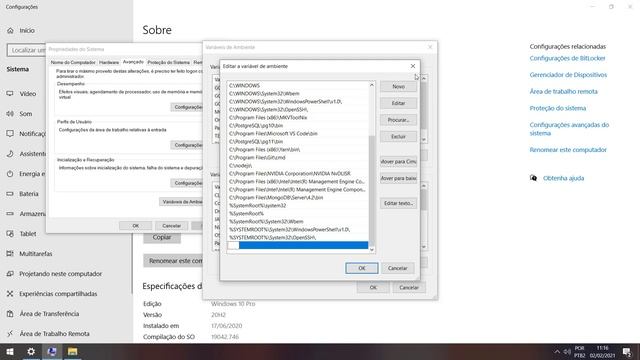The width and height of the screenshot is (640, 360).
Task: Select the C:\WINDOWS WindowsPowerShell v1.0 path entry
Action: tap(298, 101)
